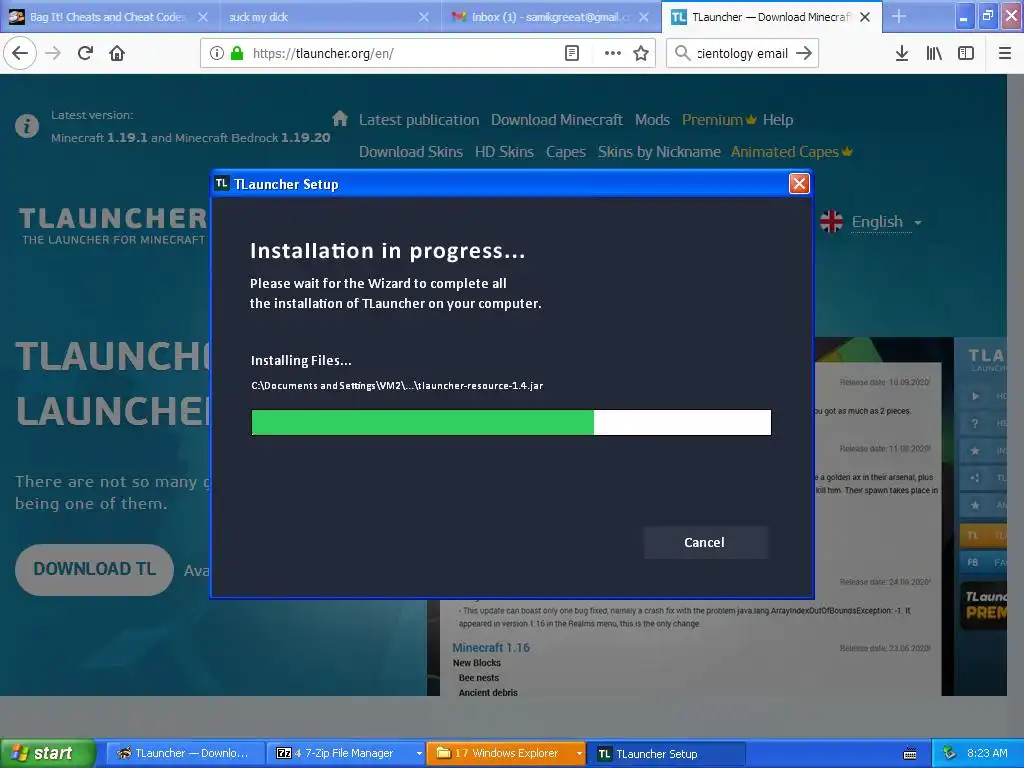Cancel the TLauncher installation

pyautogui.click(x=705, y=542)
